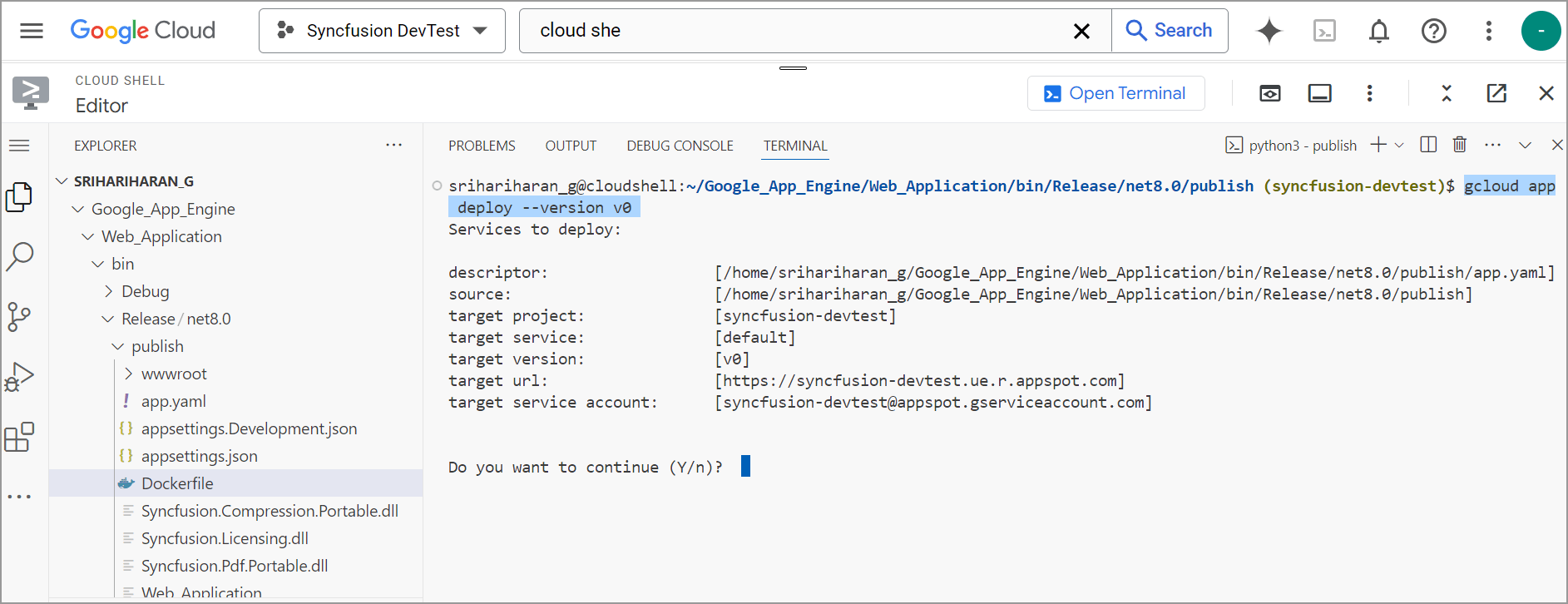This screenshot has width=1568, height=604.
Task: Collapse the Web_Application folder
Action: pyautogui.click(x=235, y=236)
